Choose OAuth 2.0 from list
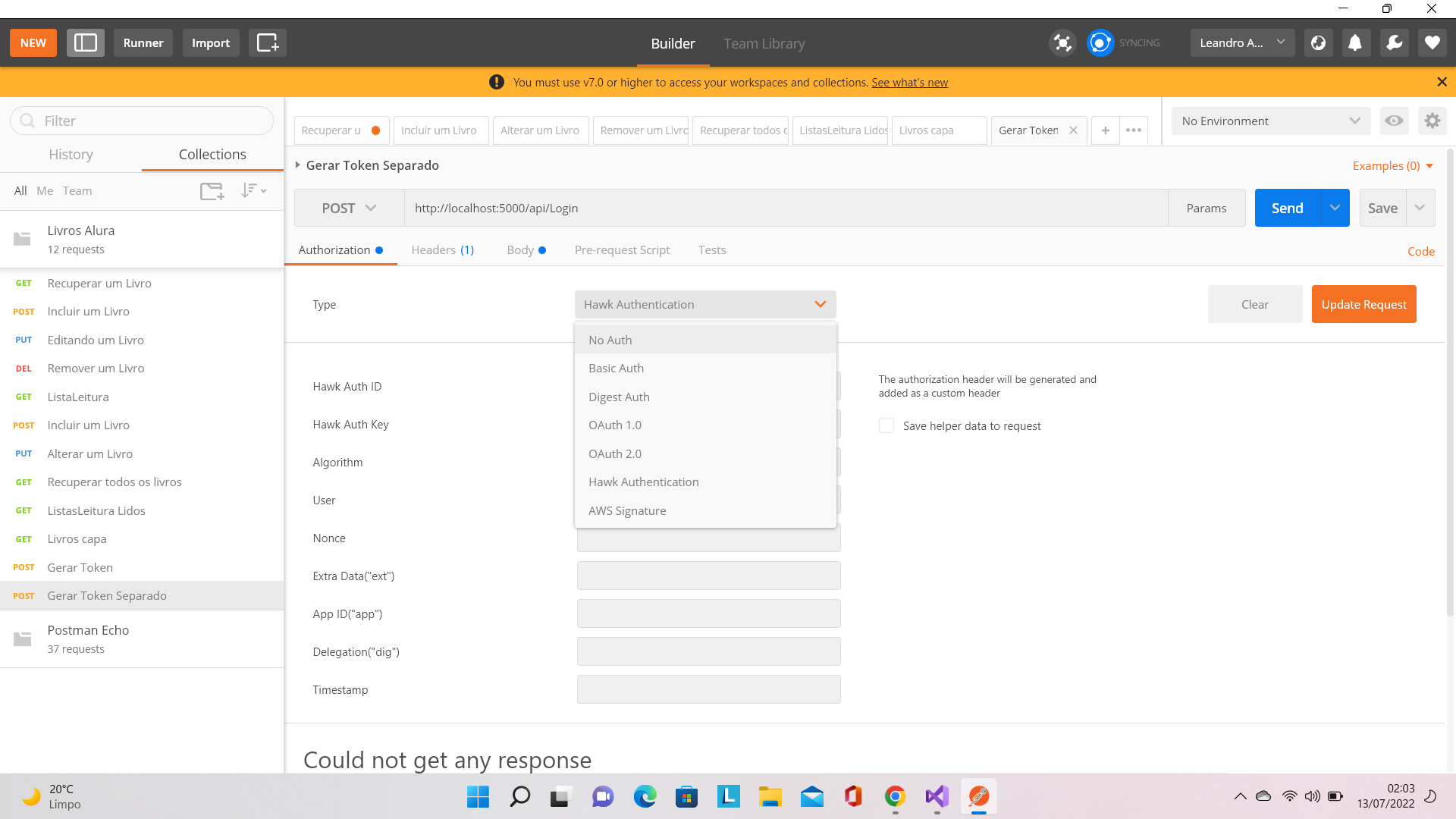Viewport: 1456px width, 819px height. click(x=705, y=453)
